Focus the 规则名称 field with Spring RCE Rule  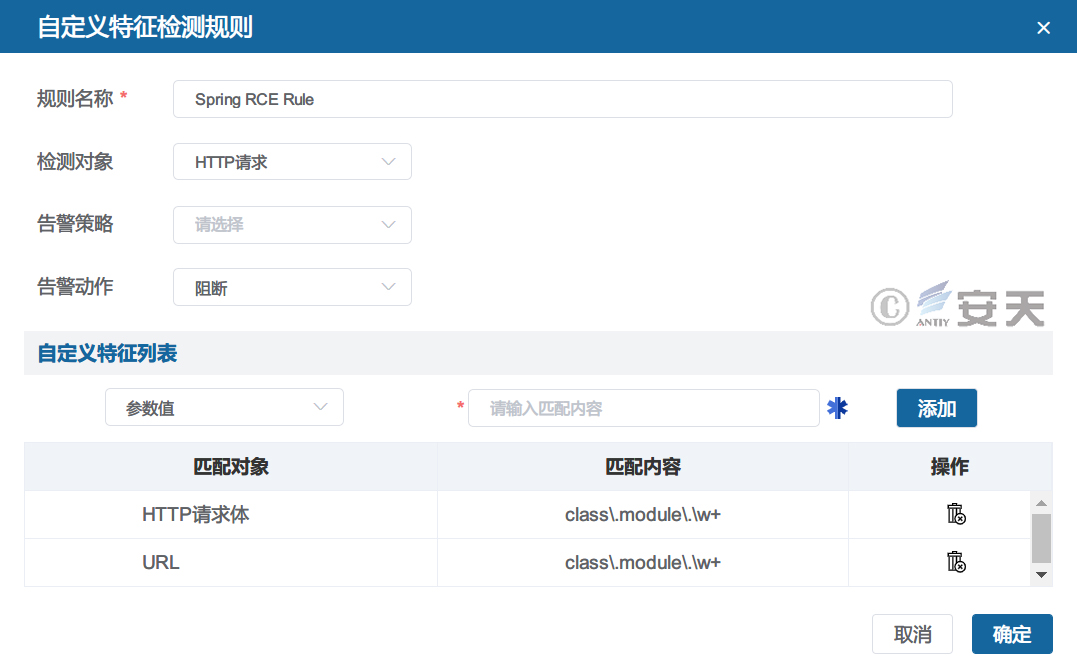[x=562, y=100]
